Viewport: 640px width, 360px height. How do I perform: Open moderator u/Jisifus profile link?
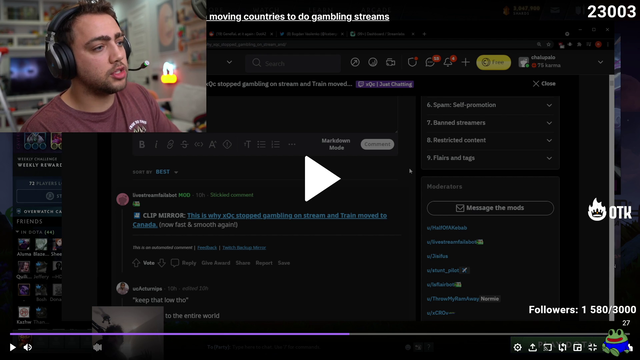pyautogui.click(x=437, y=256)
